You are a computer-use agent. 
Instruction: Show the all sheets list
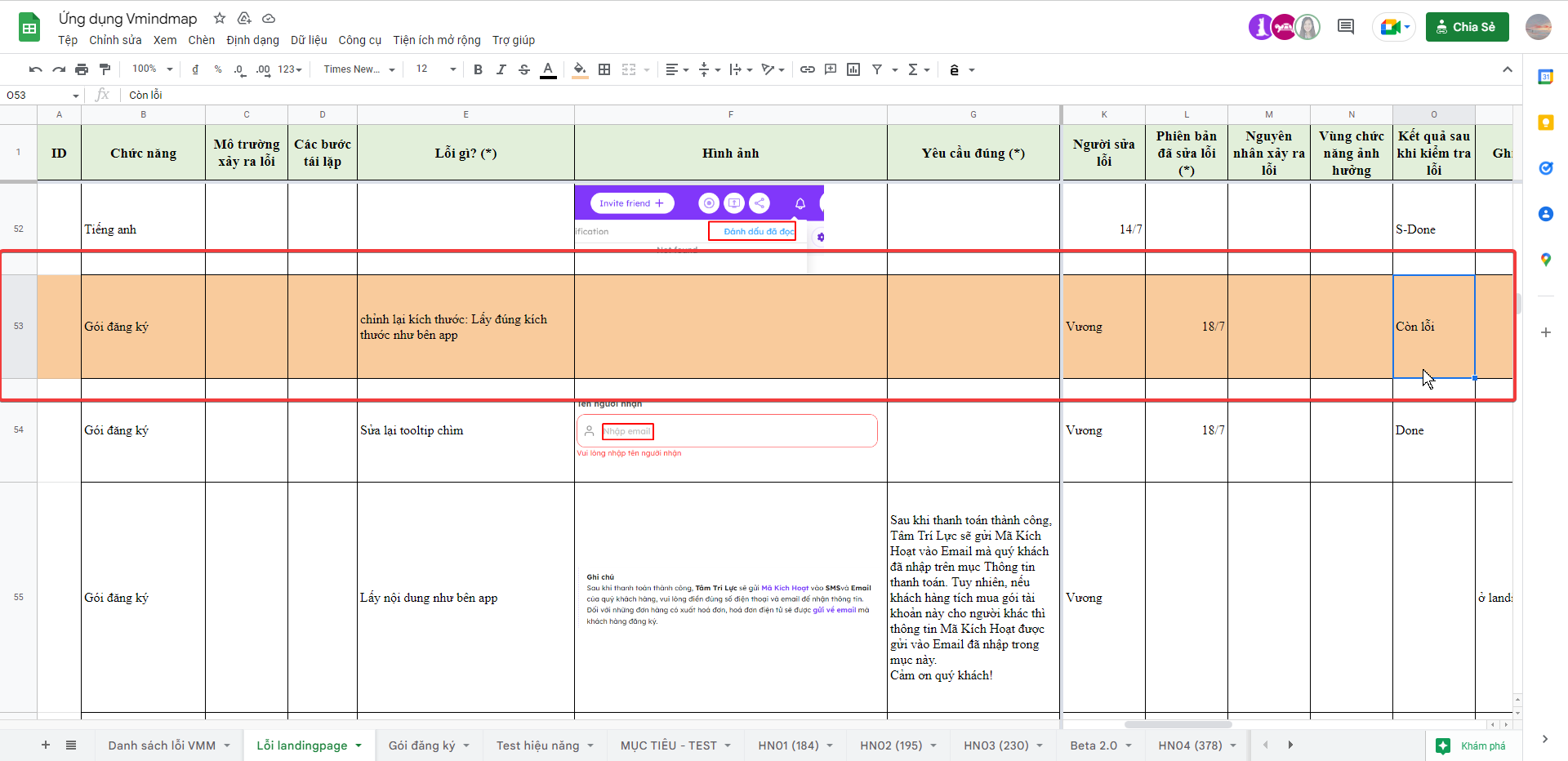(x=71, y=745)
